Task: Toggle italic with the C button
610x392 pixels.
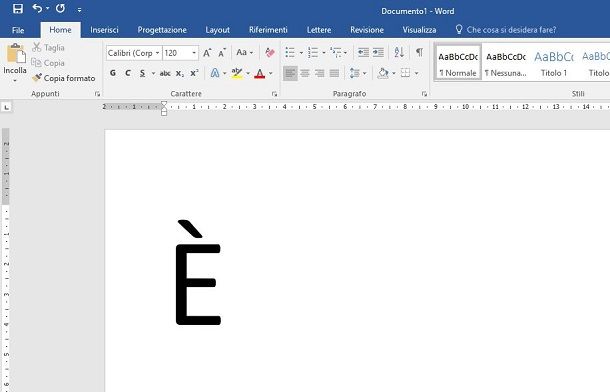Action: tap(128, 73)
